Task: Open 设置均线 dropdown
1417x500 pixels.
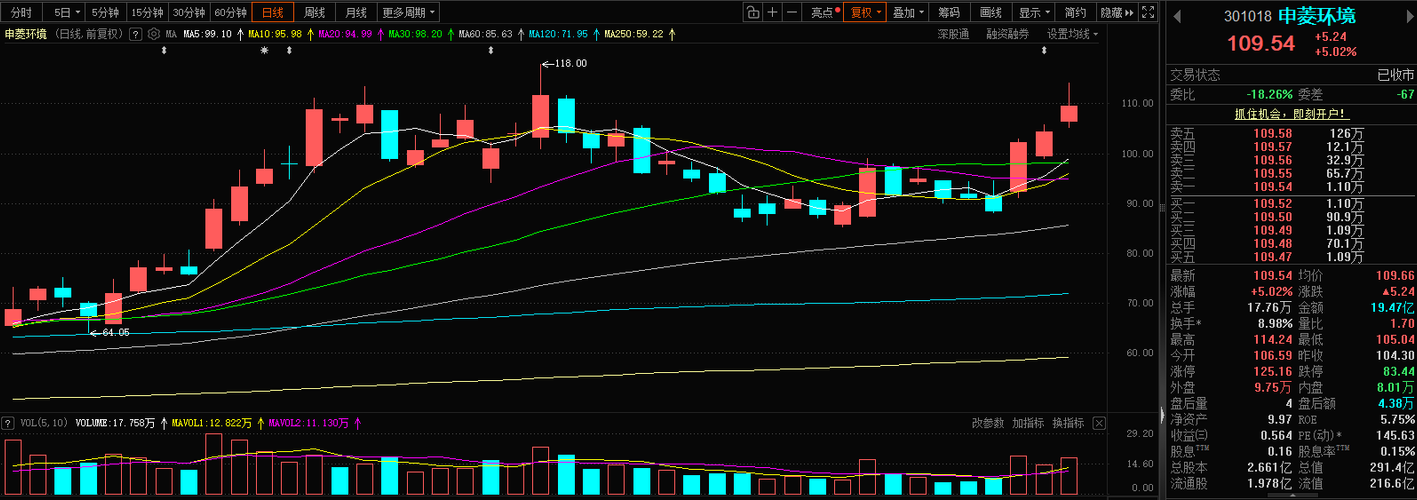Action: (x=1072, y=34)
